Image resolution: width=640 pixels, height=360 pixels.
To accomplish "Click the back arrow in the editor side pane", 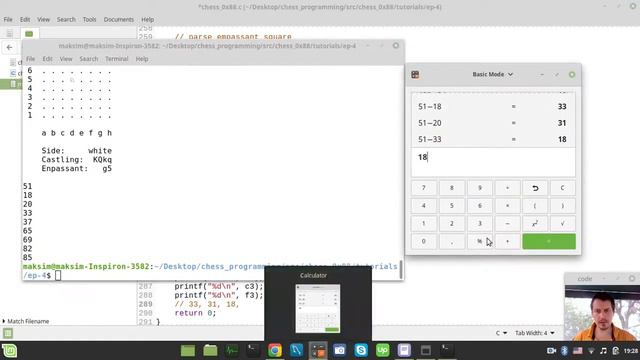I will pos(9,47).
